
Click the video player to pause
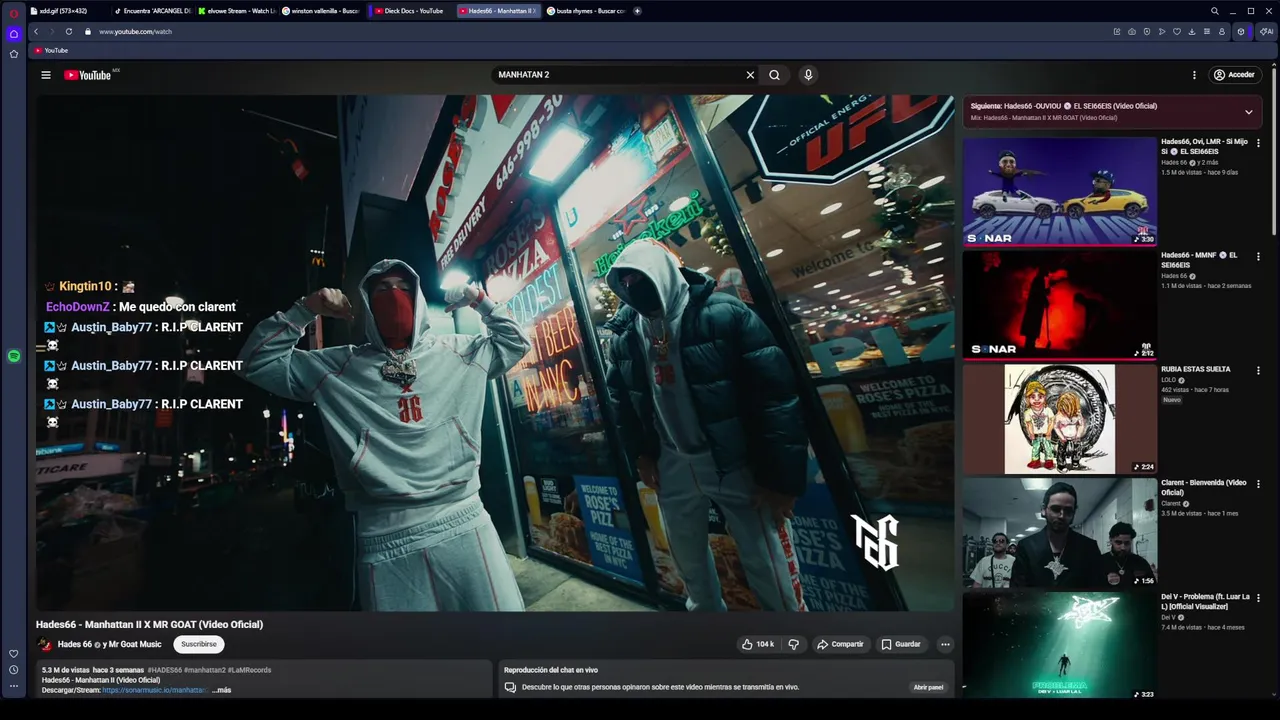click(495, 353)
